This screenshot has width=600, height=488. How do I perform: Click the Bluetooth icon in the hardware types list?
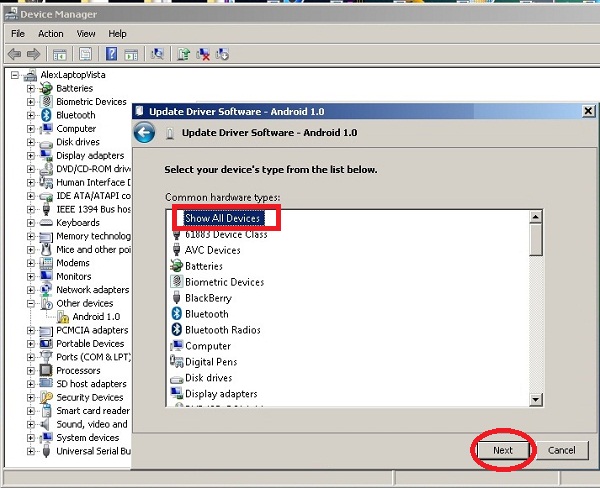pyautogui.click(x=176, y=314)
